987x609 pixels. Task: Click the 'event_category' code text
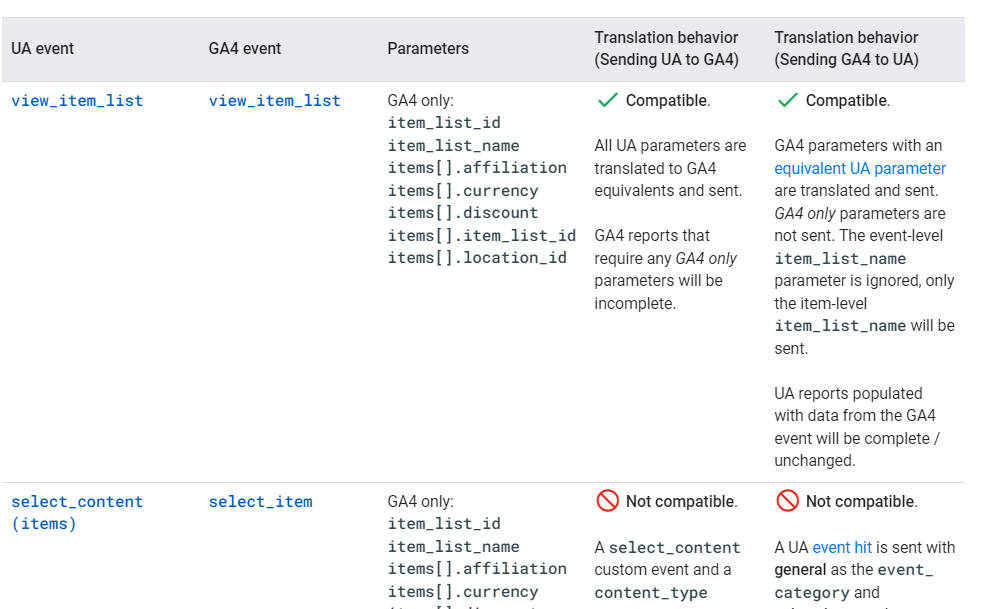(854, 581)
